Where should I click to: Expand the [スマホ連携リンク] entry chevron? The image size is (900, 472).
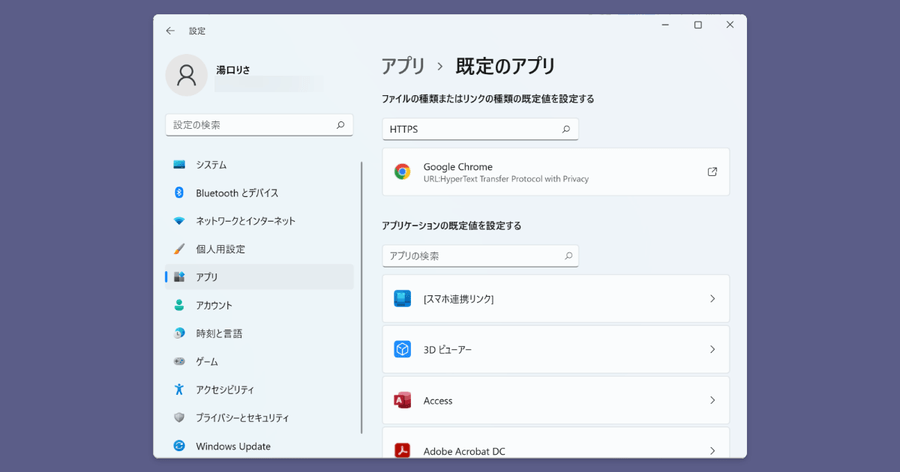pyautogui.click(x=712, y=299)
